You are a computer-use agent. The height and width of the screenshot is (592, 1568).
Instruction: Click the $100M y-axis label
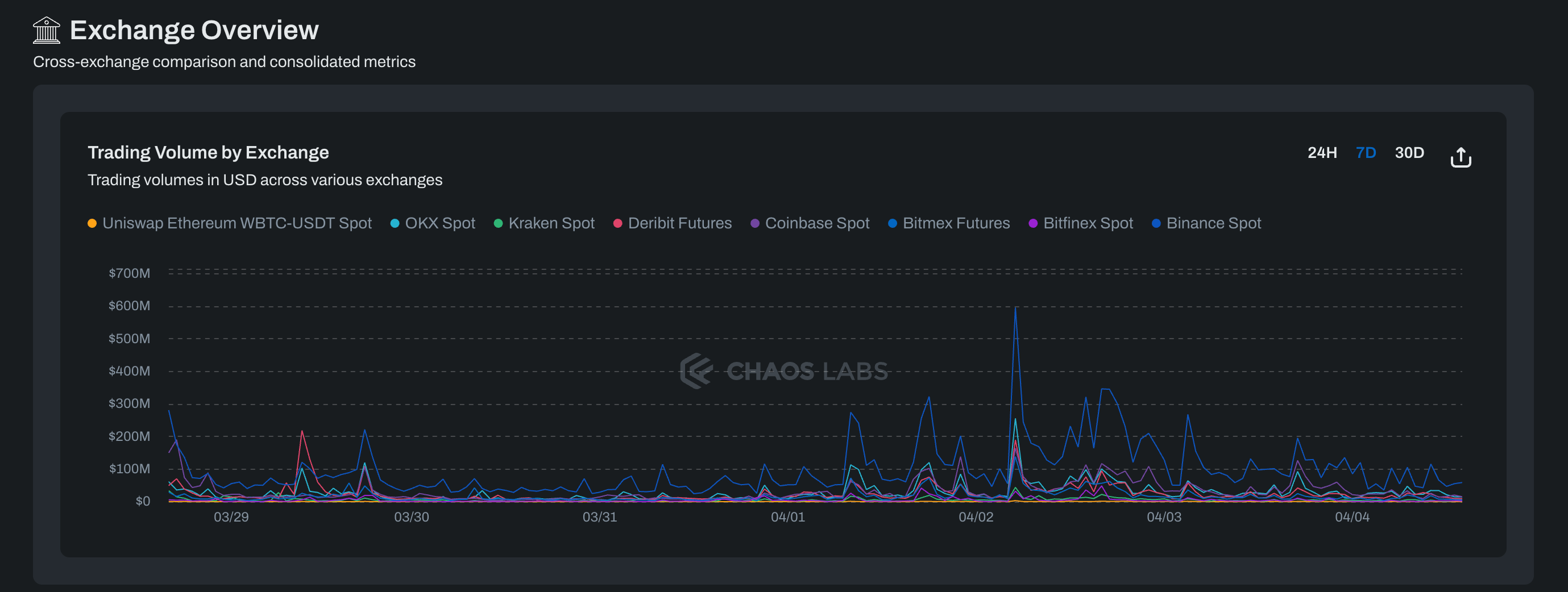click(129, 469)
